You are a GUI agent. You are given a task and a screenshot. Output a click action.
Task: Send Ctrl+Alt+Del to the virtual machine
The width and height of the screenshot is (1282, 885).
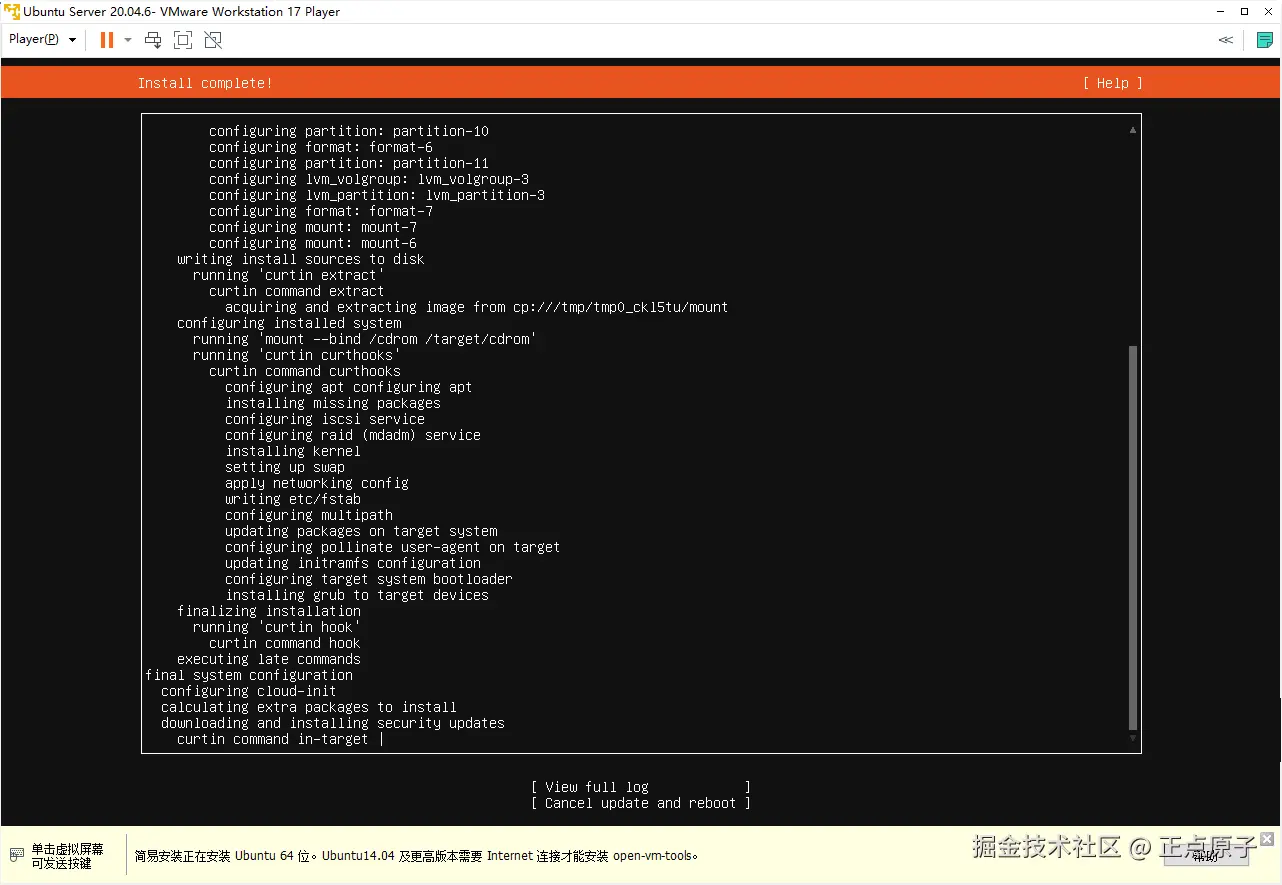153,40
